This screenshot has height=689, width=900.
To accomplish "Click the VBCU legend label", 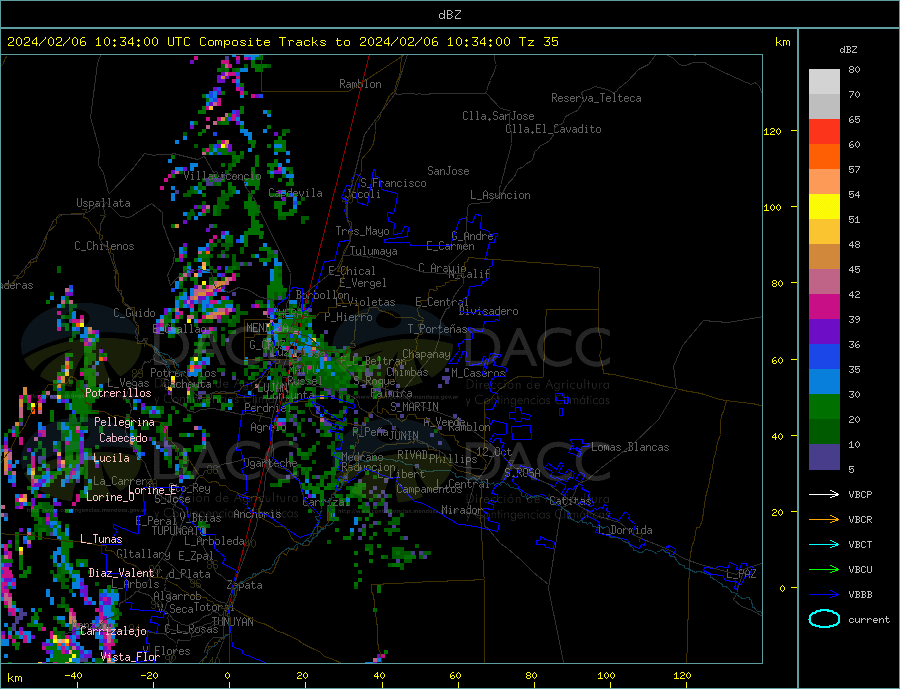I will (860, 570).
